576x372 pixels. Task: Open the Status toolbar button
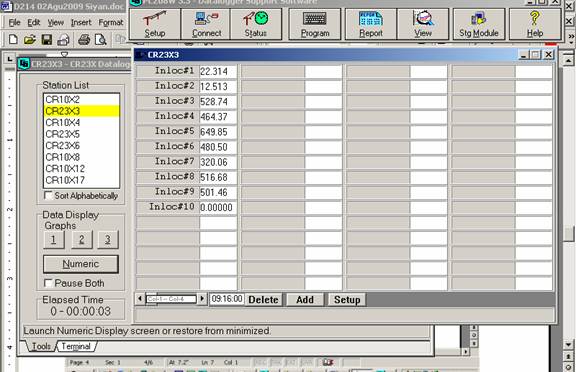click(256, 24)
